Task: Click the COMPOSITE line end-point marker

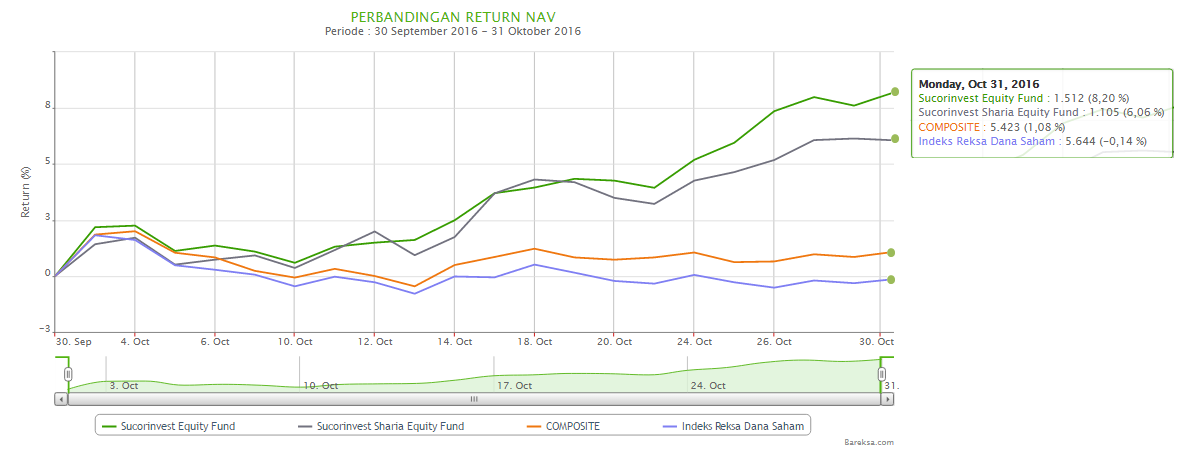Action: (x=891, y=253)
